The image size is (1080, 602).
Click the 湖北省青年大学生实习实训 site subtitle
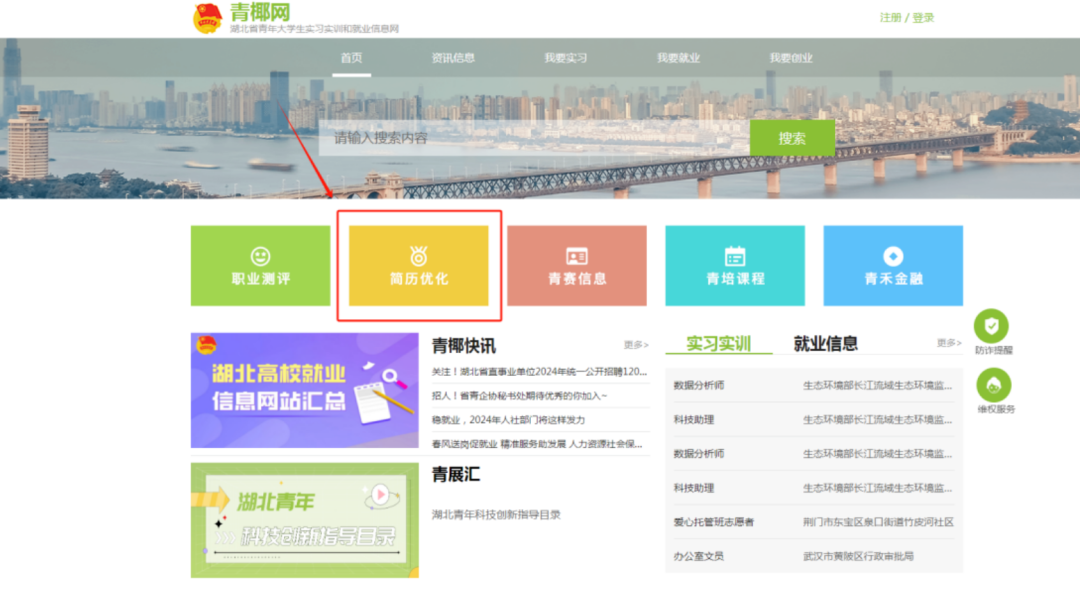[314, 29]
